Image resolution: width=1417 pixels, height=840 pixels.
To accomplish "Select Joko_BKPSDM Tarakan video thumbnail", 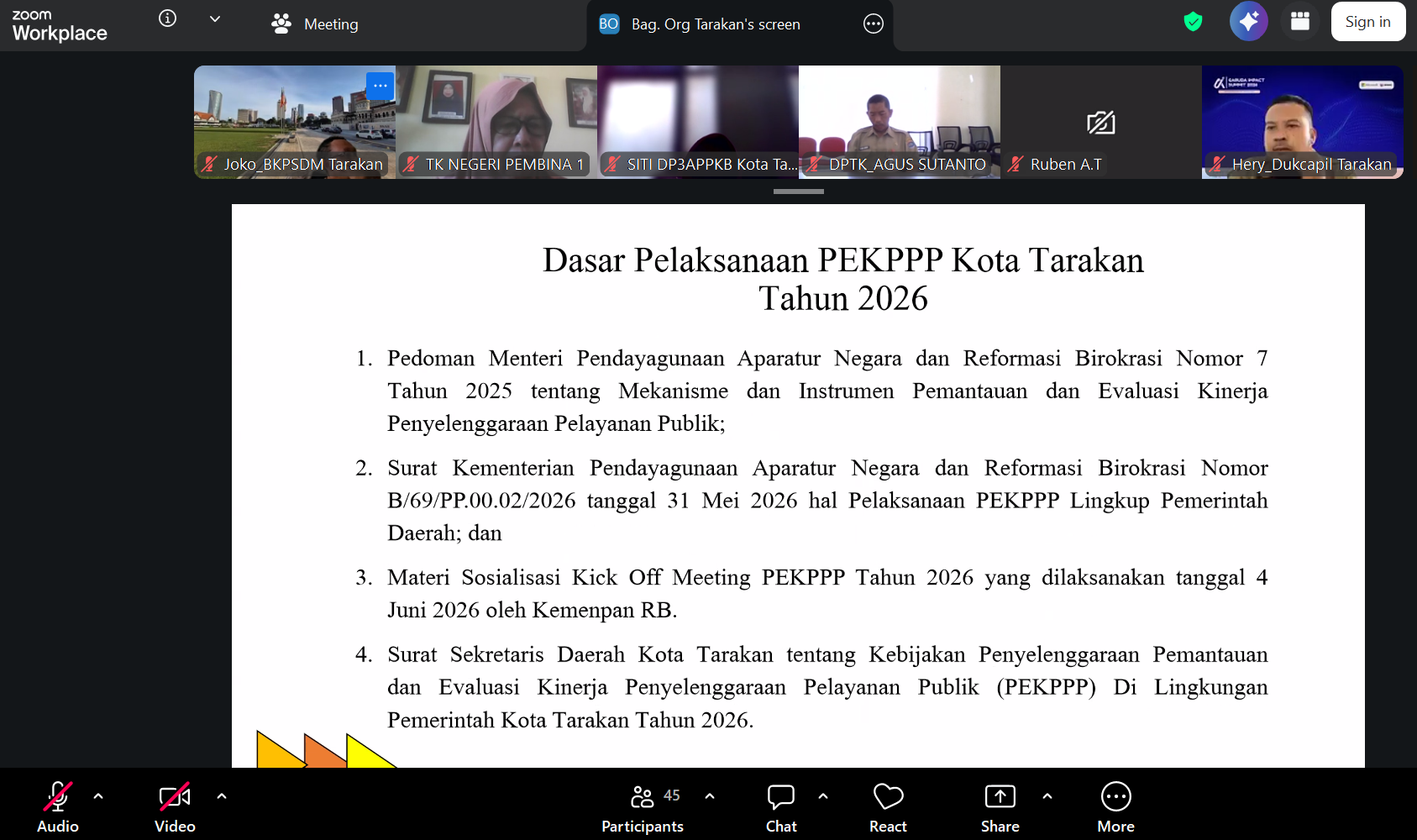I will [x=295, y=122].
